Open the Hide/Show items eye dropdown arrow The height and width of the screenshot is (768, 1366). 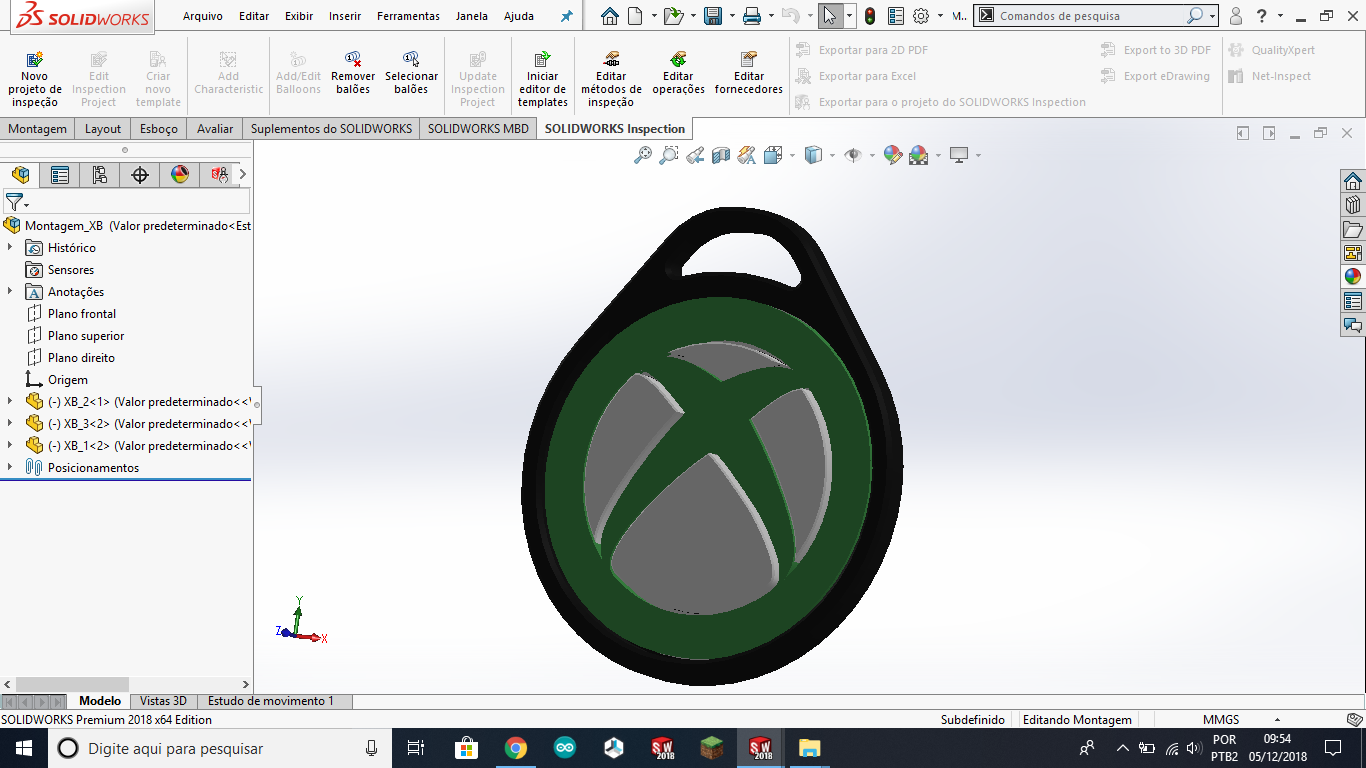(x=872, y=155)
